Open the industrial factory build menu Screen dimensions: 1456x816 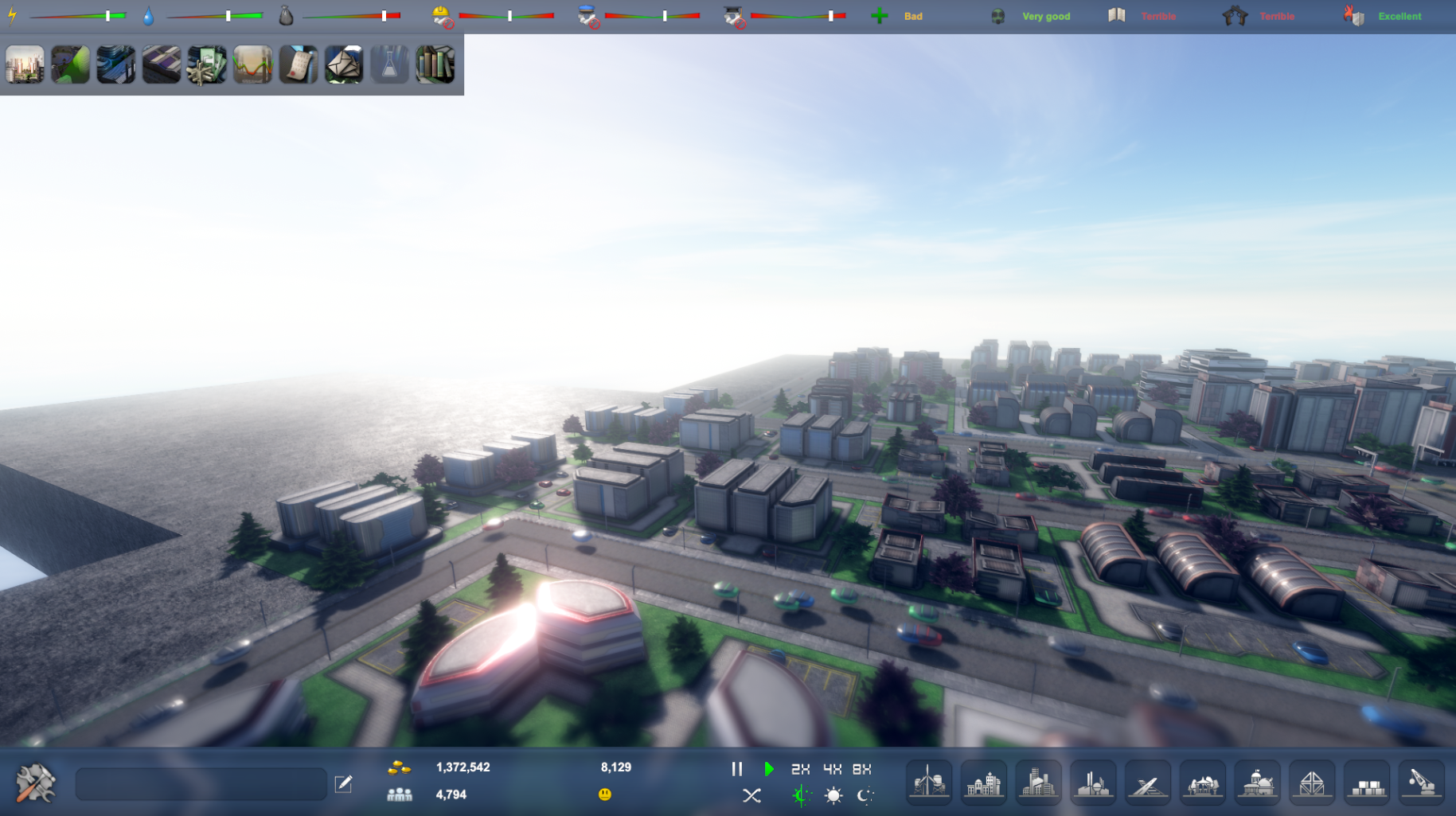(x=1093, y=783)
